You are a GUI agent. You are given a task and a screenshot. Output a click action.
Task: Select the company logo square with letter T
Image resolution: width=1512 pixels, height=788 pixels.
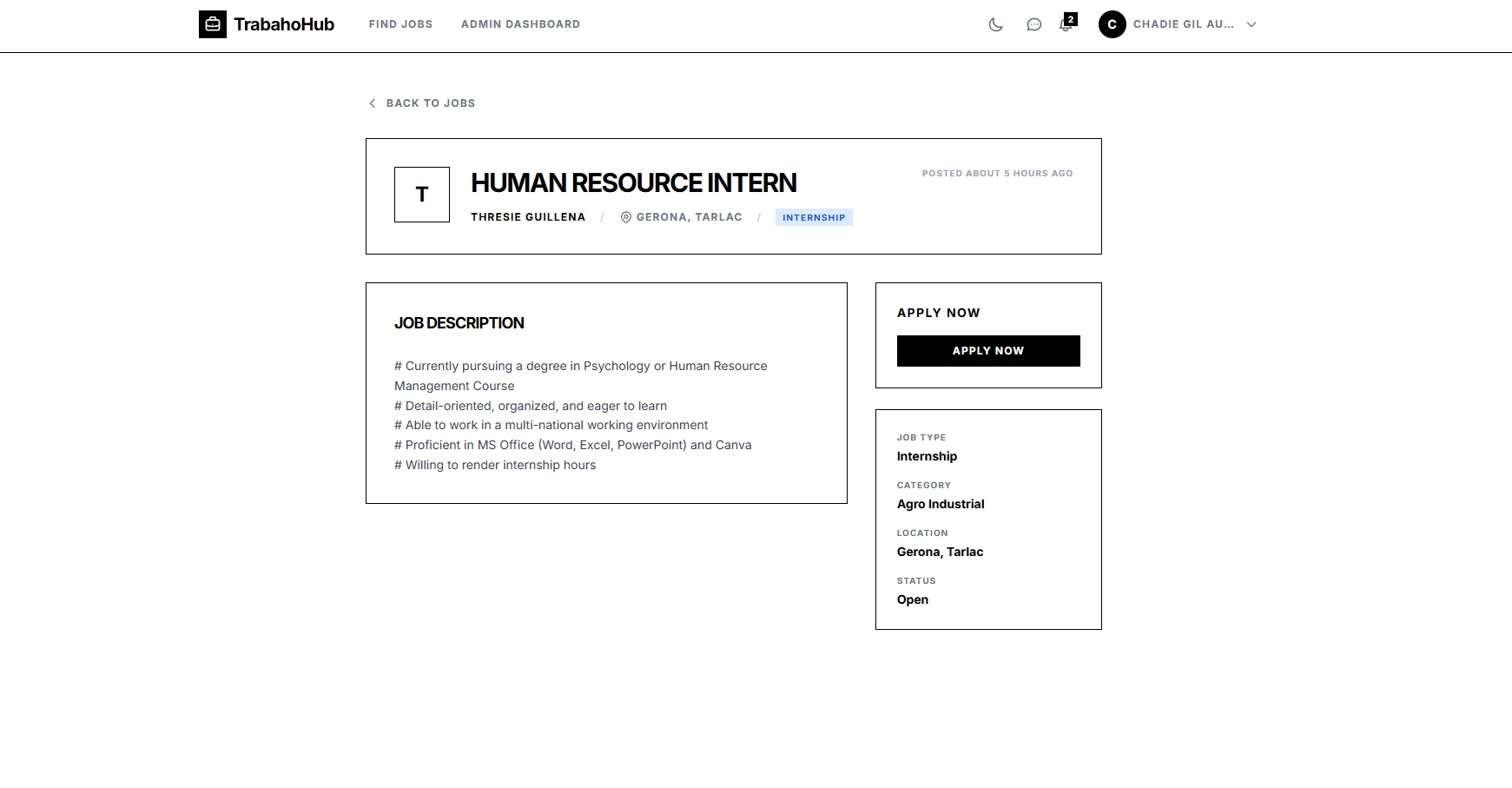pos(421,195)
